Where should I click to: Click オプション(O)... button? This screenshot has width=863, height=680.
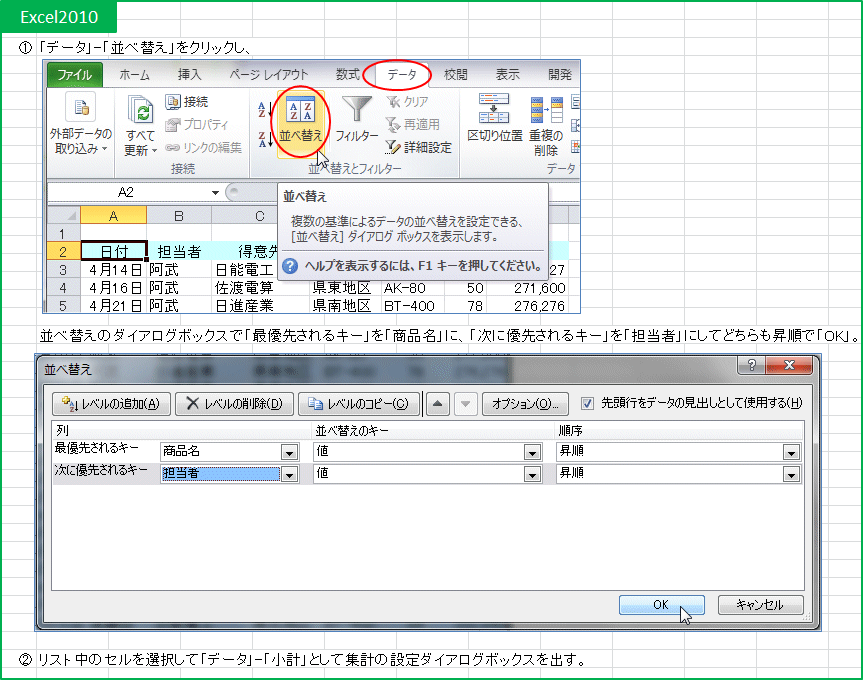pyautogui.click(x=525, y=404)
